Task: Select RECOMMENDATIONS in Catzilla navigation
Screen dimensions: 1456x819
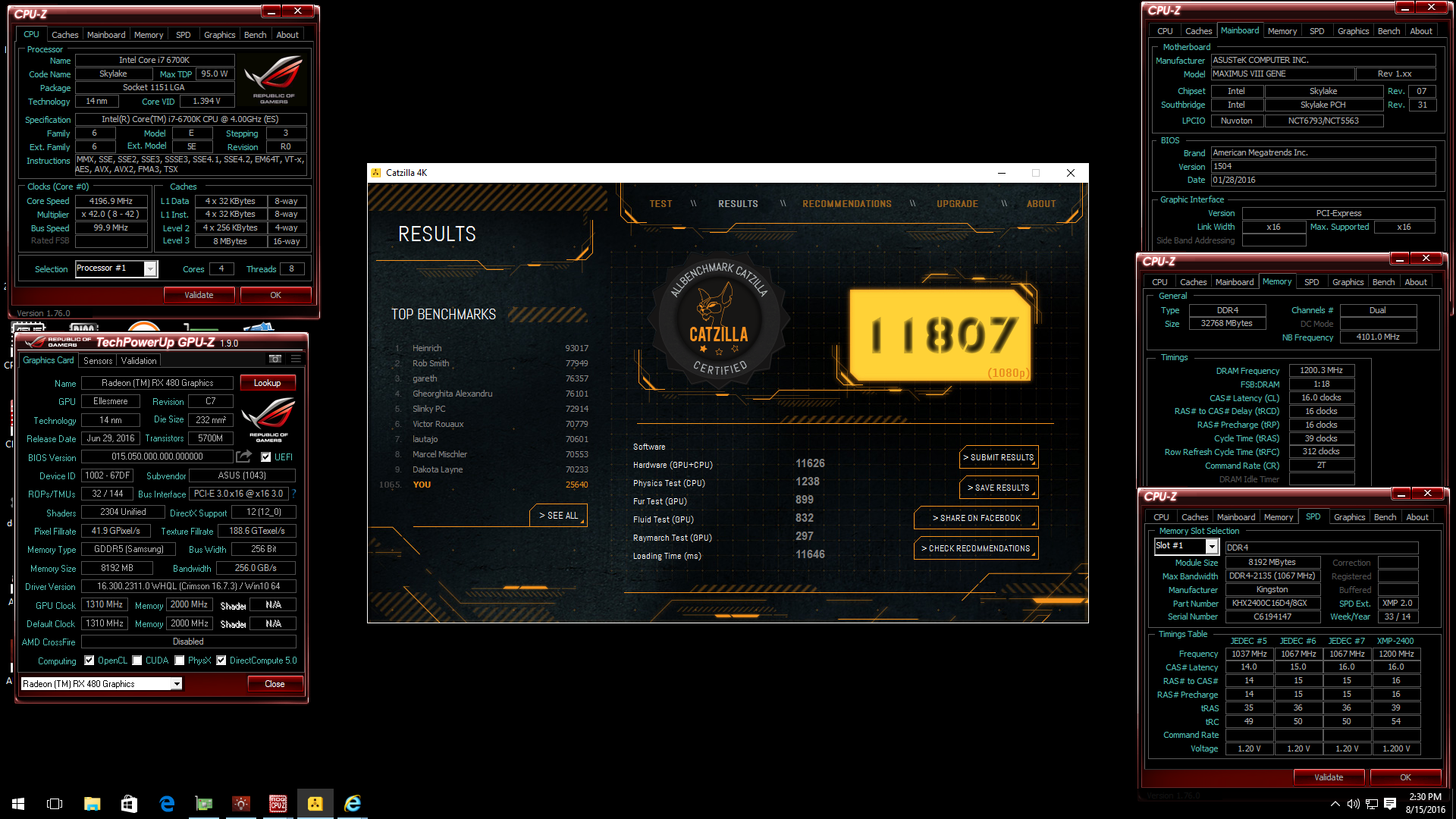Action: [x=847, y=204]
